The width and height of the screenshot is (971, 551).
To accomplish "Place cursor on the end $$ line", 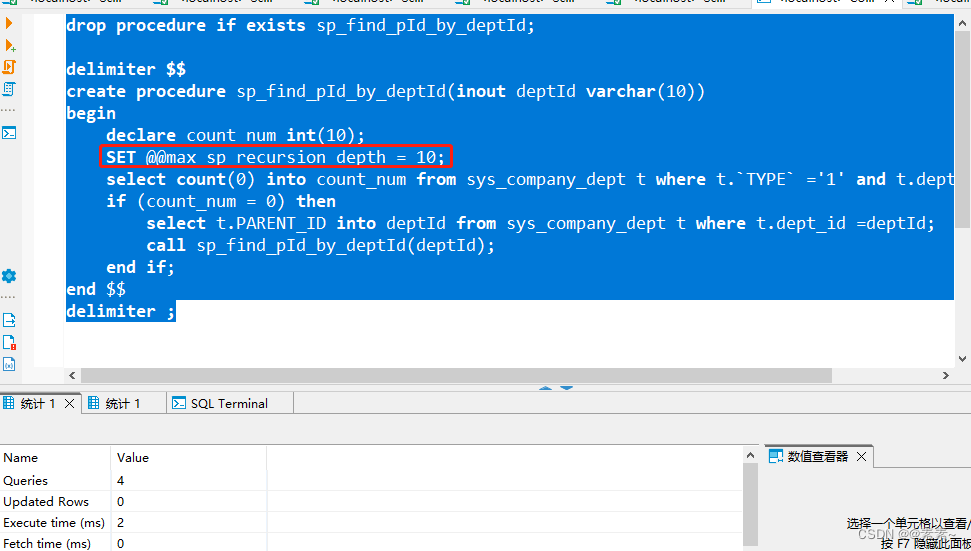I will point(96,289).
